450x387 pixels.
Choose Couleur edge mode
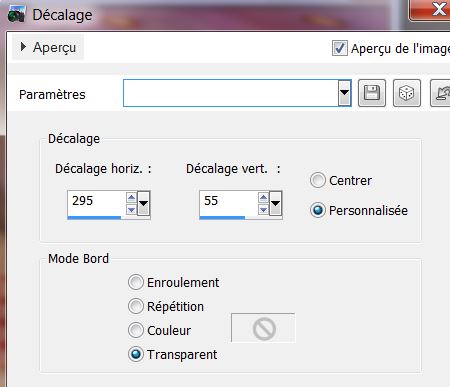point(136,330)
